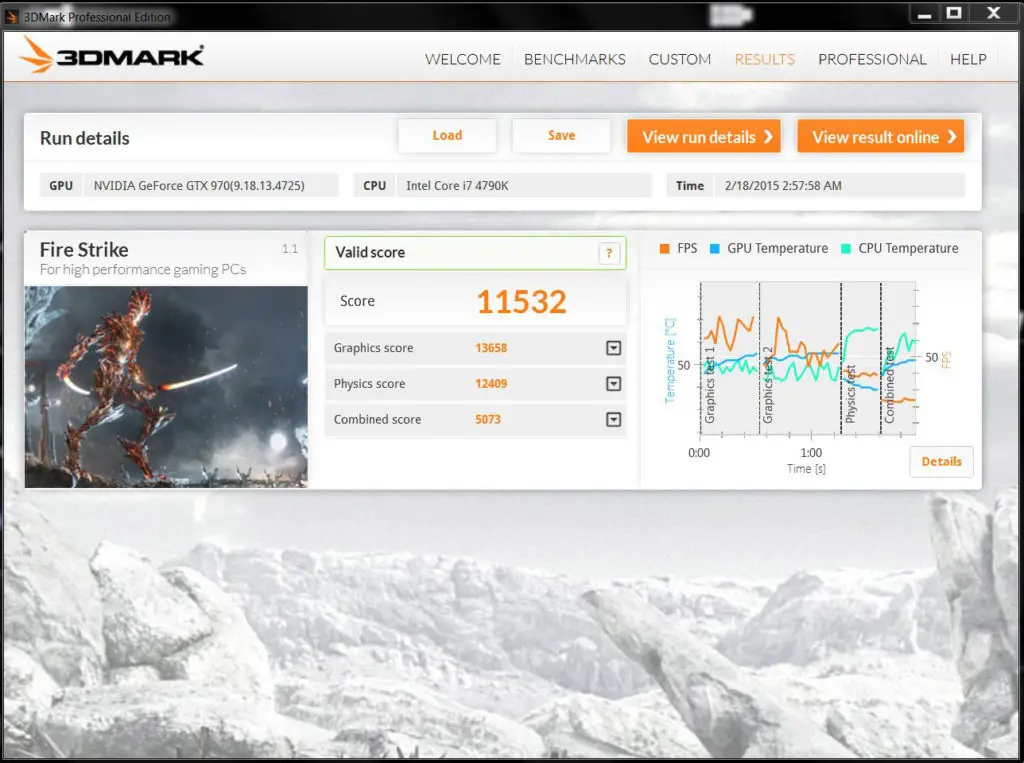The image size is (1024, 763).
Task: Click the Combined score value 5073
Action: coord(488,419)
